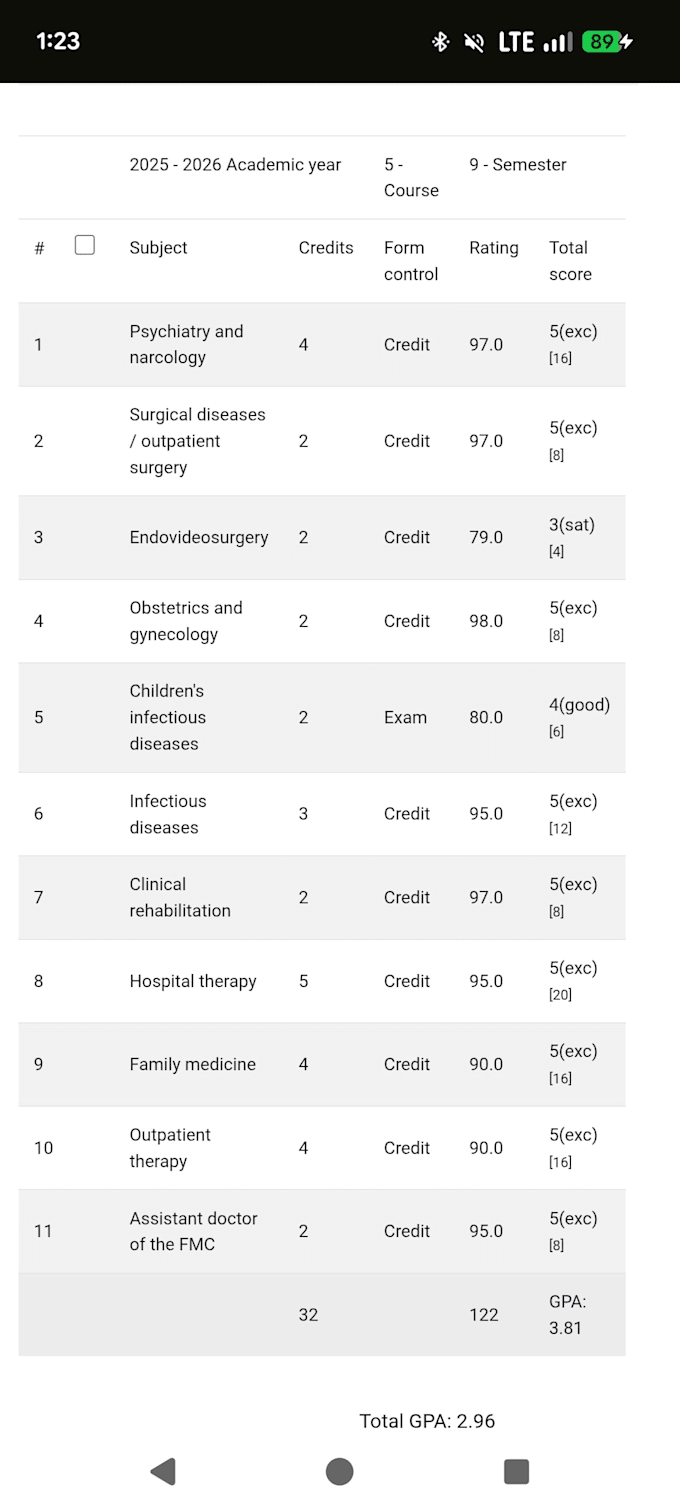The height and width of the screenshot is (1511, 680).
Task: Select the Hospital therapy row
Action: click(x=322, y=981)
